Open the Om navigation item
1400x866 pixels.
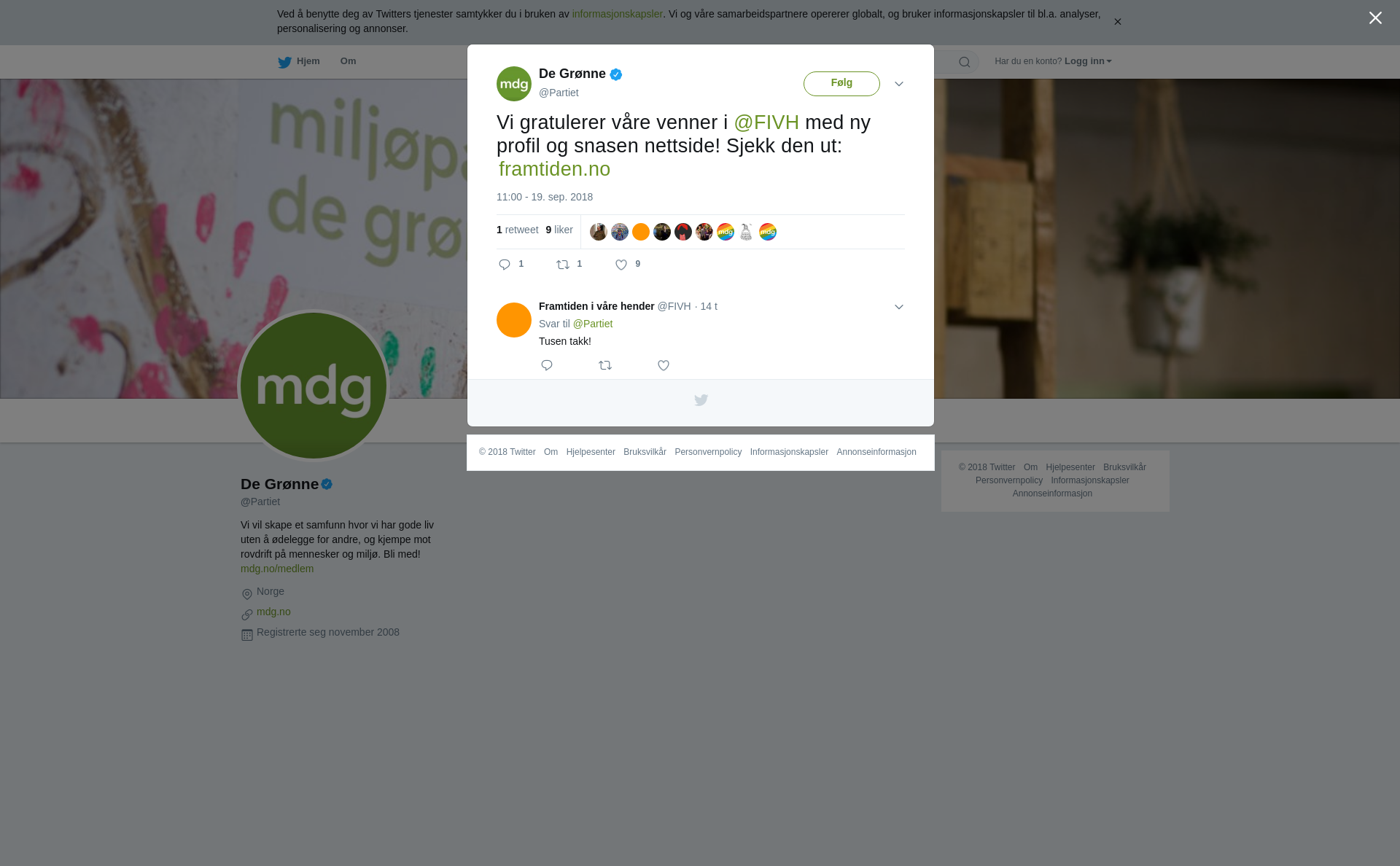coord(348,61)
